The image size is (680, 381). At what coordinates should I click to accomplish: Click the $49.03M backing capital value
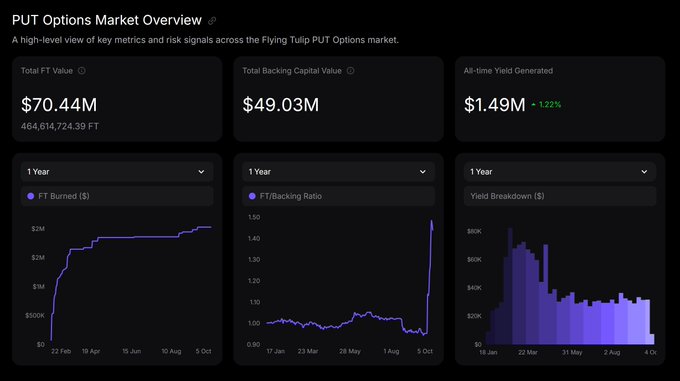click(x=281, y=105)
